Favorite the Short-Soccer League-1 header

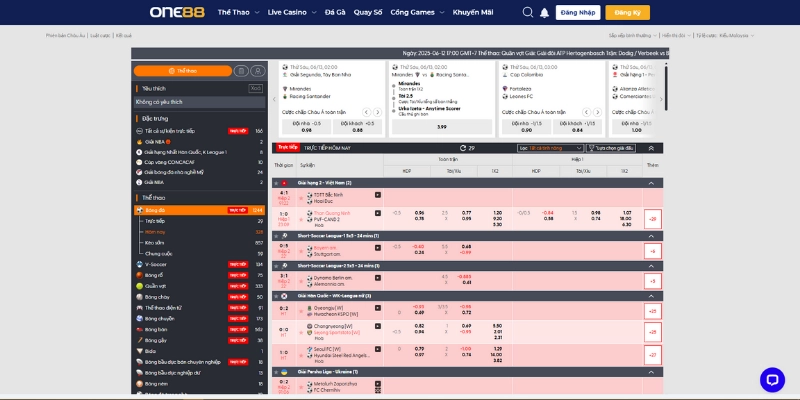276,236
